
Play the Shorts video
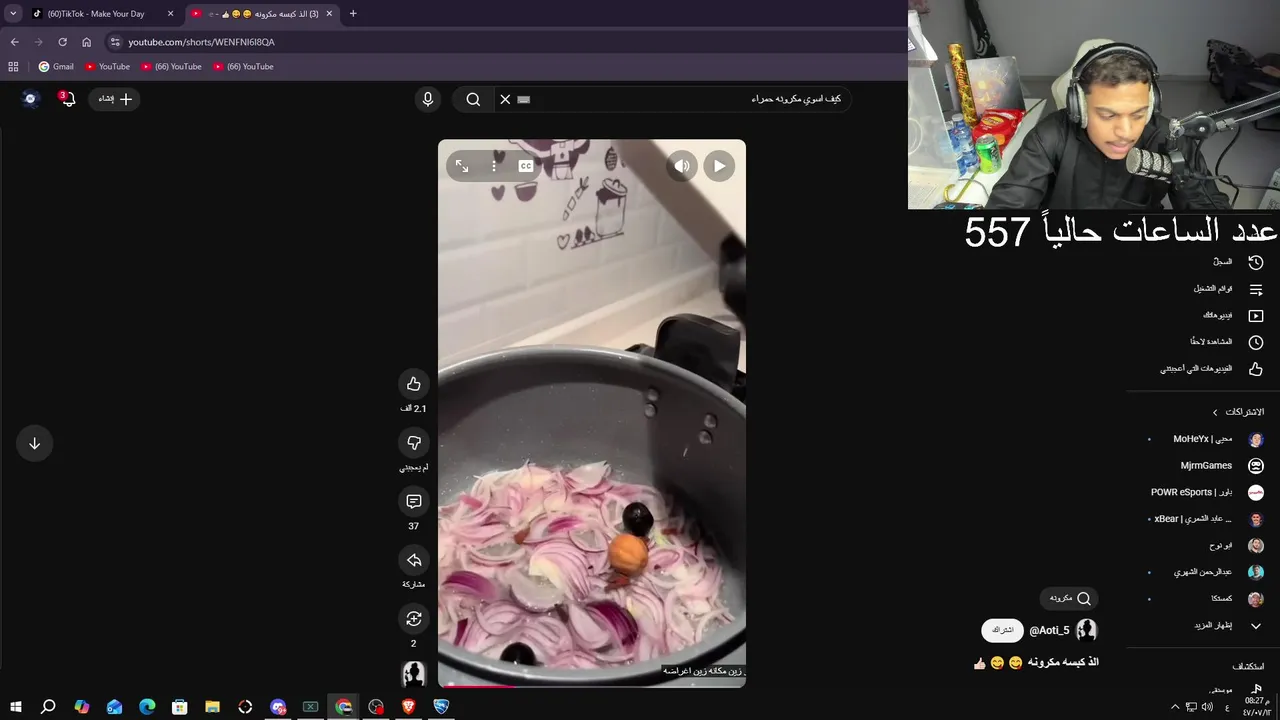tap(719, 166)
